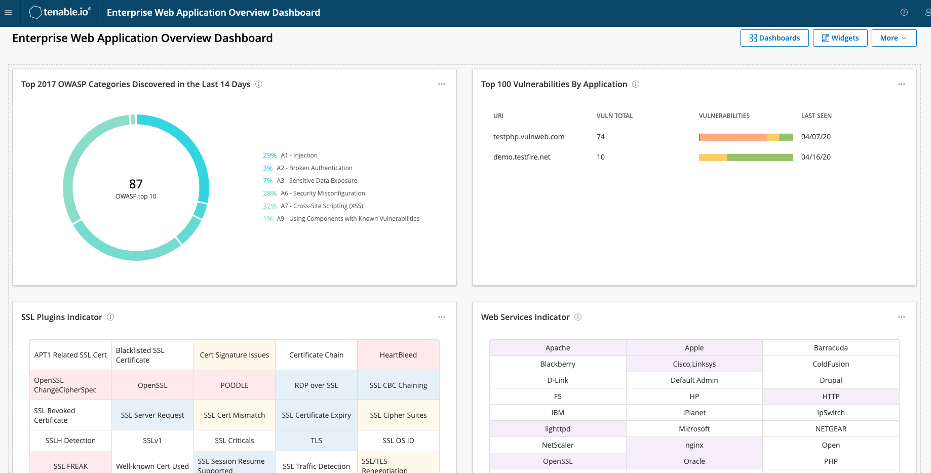Click the Cisco,Linksys web service cell
The image size is (931, 473).
pos(695,364)
